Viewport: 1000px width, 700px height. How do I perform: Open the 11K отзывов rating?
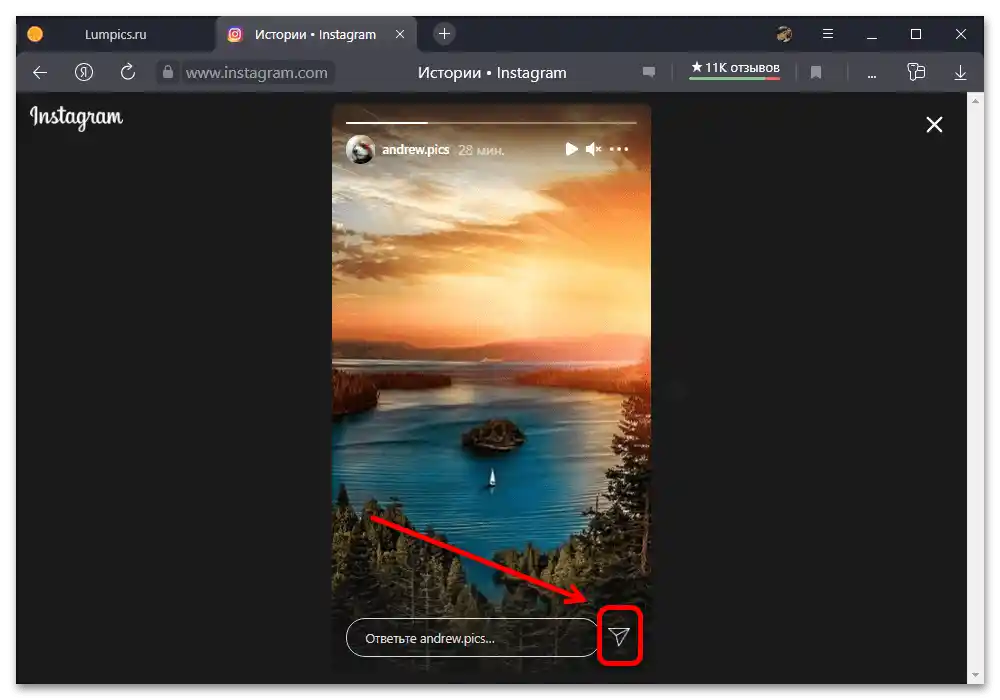[x=735, y=69]
